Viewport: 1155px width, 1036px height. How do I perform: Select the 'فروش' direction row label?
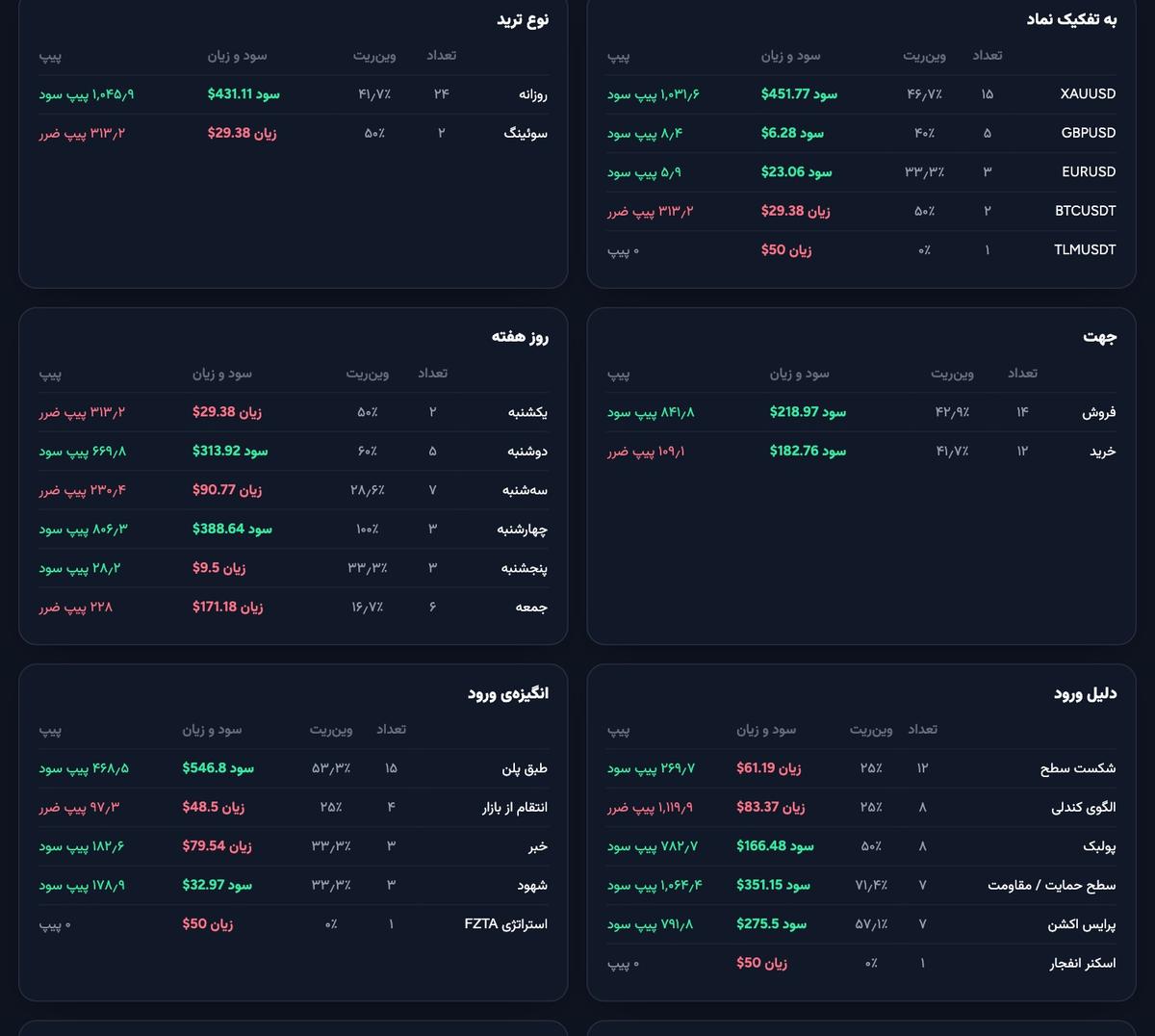point(1099,412)
